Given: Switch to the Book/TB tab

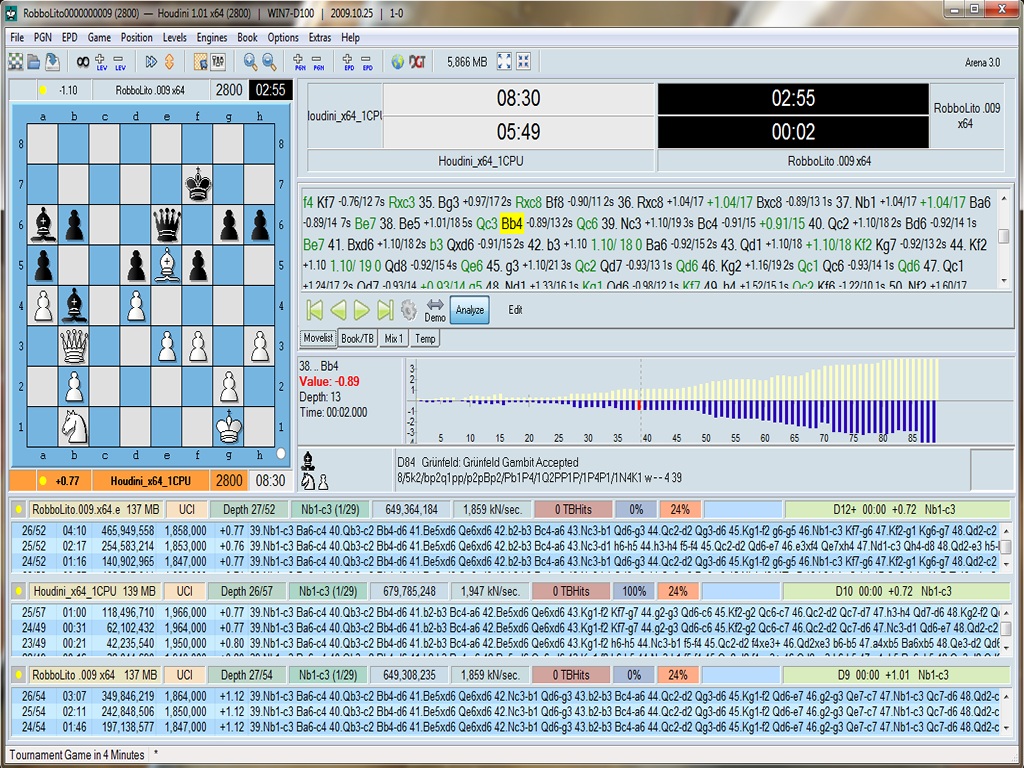Looking at the screenshot, I should pos(357,338).
